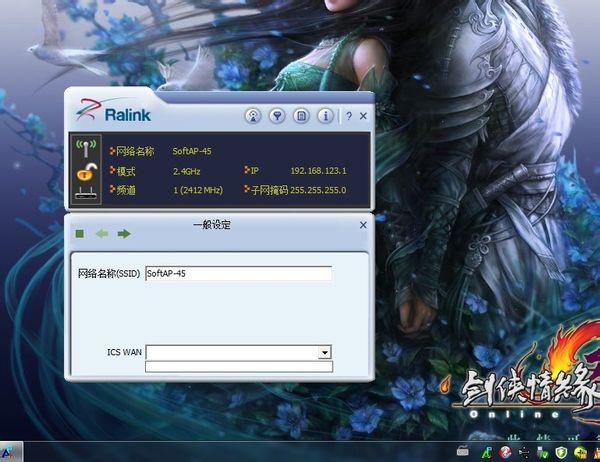Viewport: 600px width, 462px height.
Task: Select the SoftAP-45 network name value
Action: coord(192,151)
